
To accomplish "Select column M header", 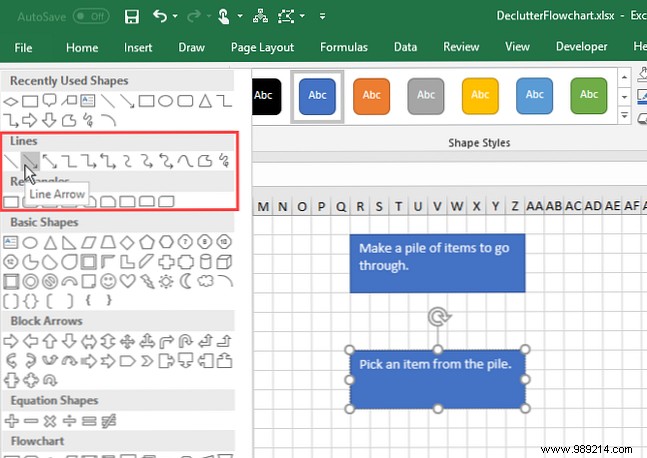I will (263, 206).
